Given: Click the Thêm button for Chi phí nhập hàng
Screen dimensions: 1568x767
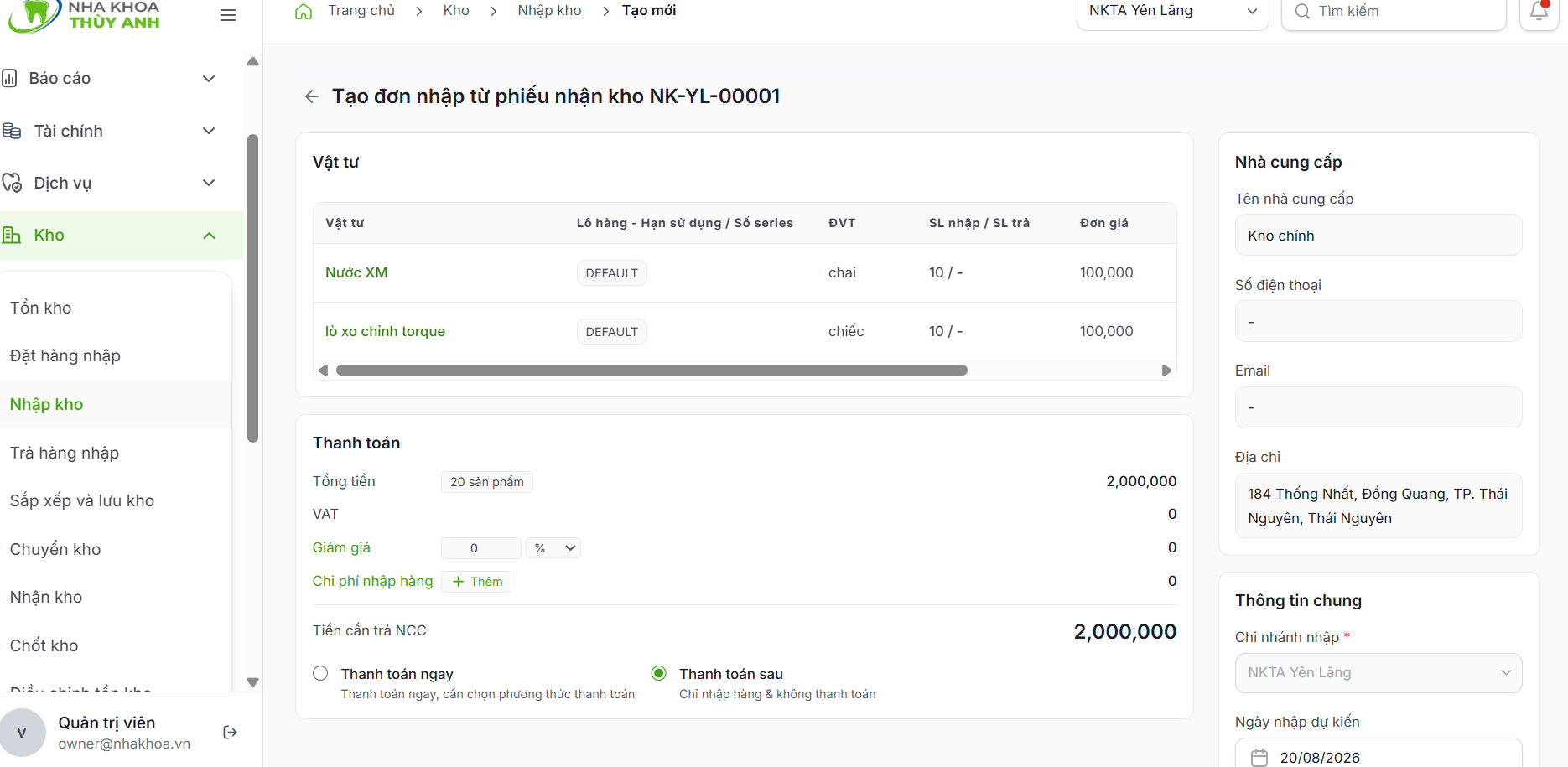Looking at the screenshot, I should click(476, 582).
